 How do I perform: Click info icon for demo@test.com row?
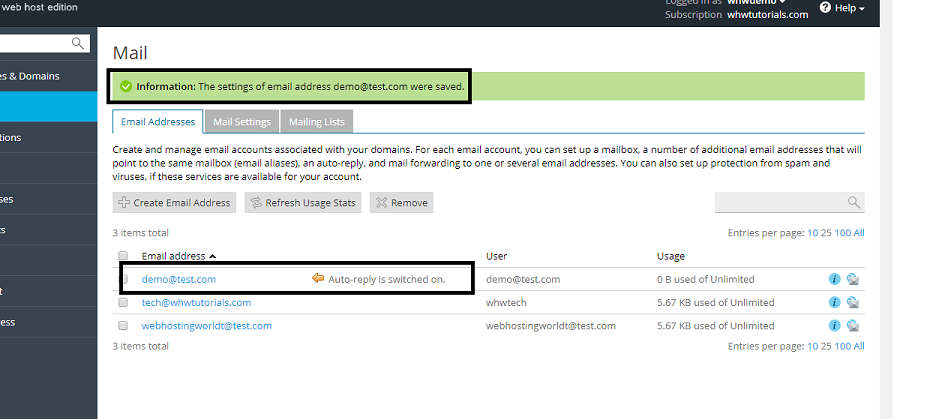click(x=835, y=280)
